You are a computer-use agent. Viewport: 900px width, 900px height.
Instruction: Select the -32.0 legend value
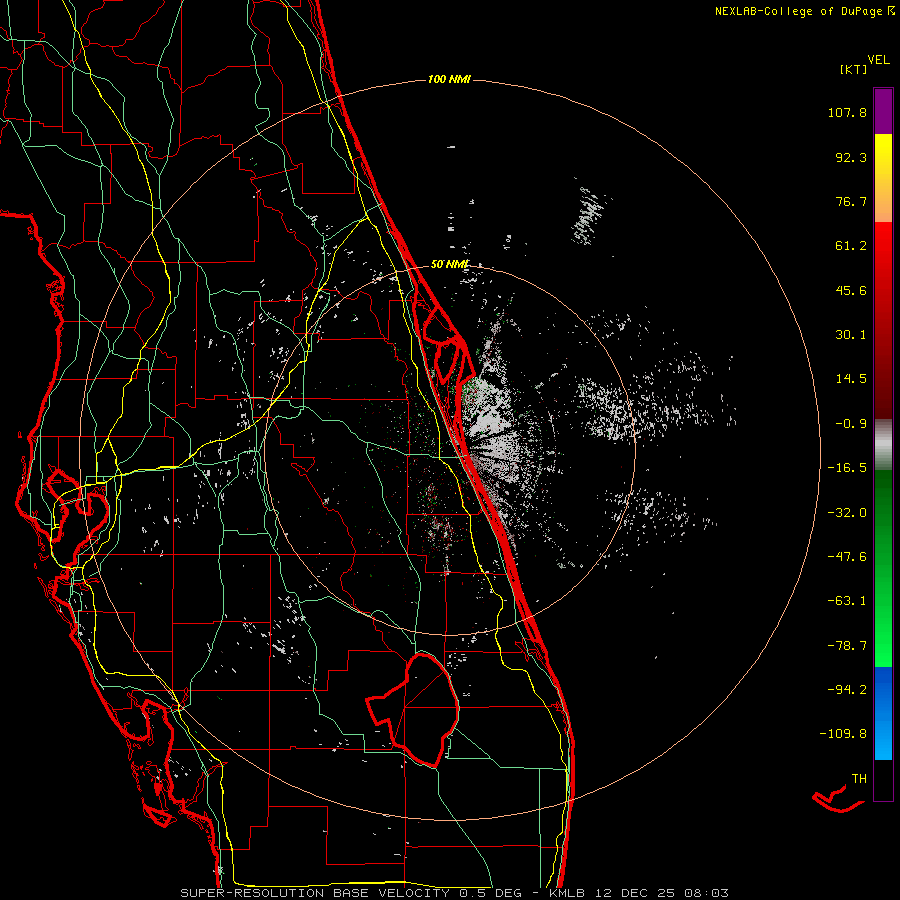847,513
